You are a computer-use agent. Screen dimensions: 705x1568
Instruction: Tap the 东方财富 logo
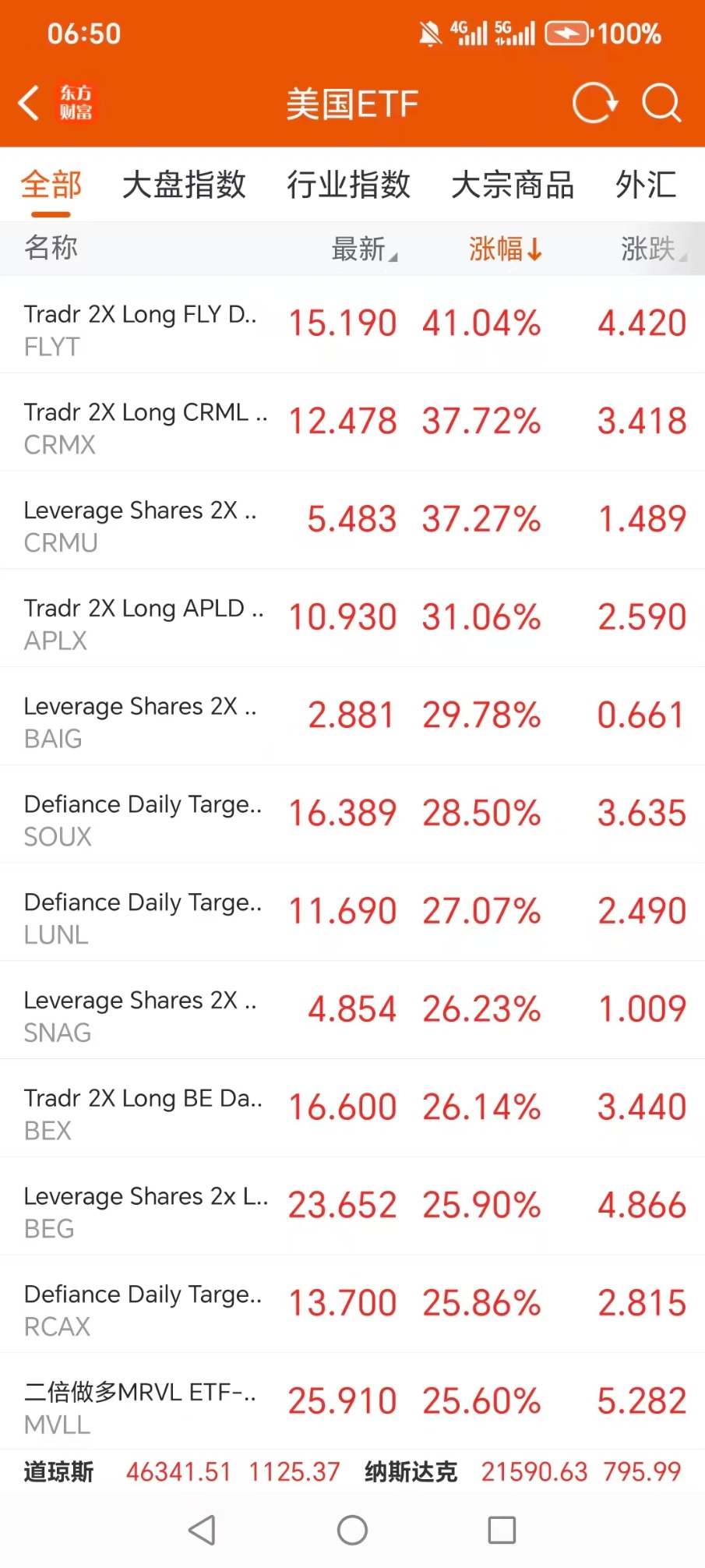(x=76, y=104)
